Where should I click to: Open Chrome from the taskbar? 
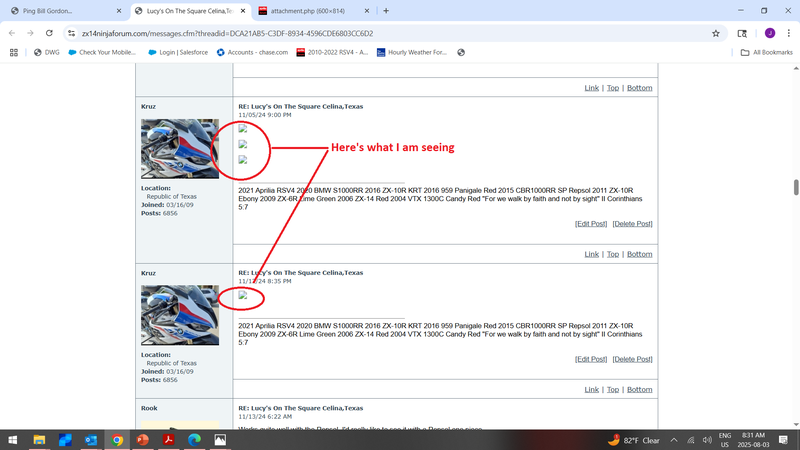[117, 440]
